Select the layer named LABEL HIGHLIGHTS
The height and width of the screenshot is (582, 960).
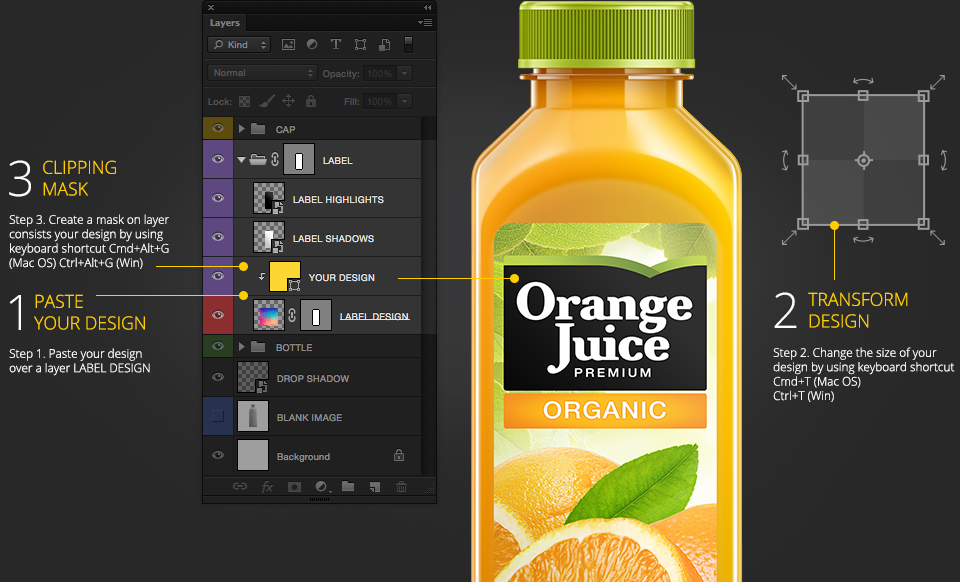point(338,200)
